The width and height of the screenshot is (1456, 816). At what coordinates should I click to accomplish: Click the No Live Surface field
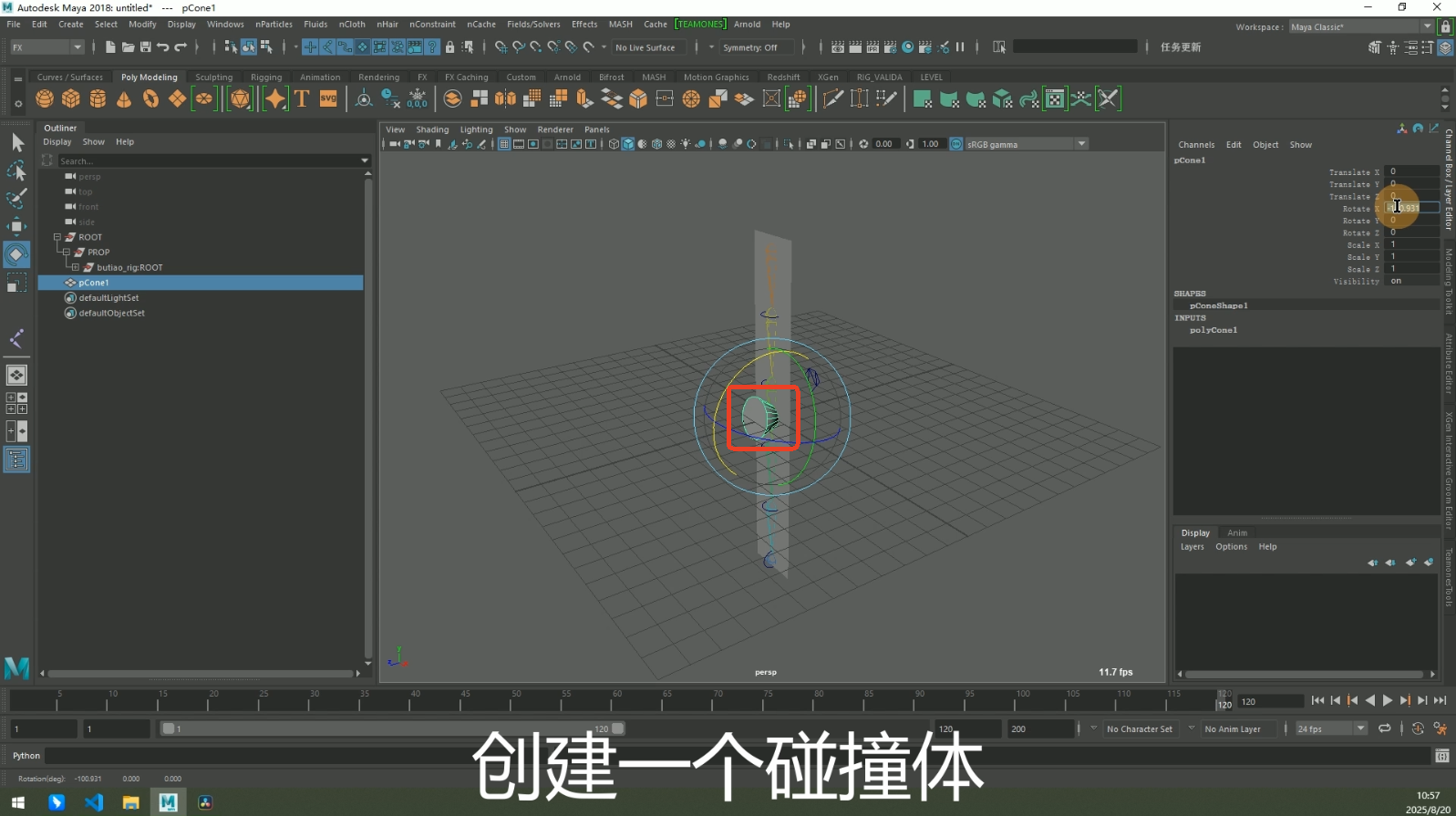[645, 47]
